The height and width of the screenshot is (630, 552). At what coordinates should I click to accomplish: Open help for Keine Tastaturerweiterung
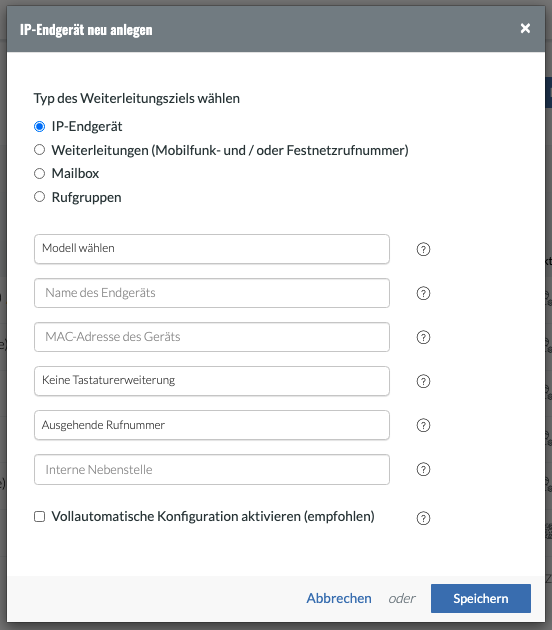tap(423, 381)
